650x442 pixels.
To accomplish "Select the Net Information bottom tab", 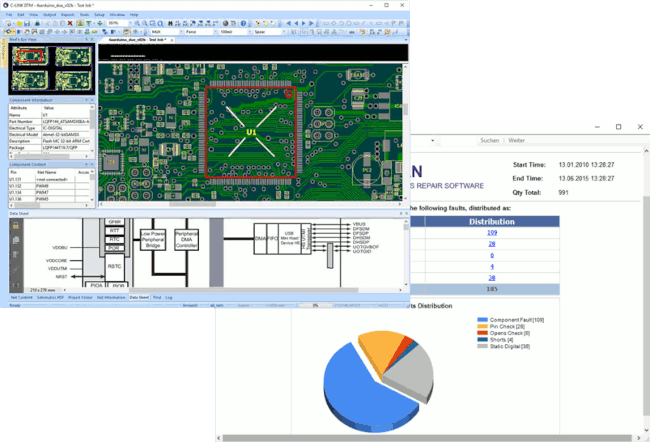I will 109,297.
